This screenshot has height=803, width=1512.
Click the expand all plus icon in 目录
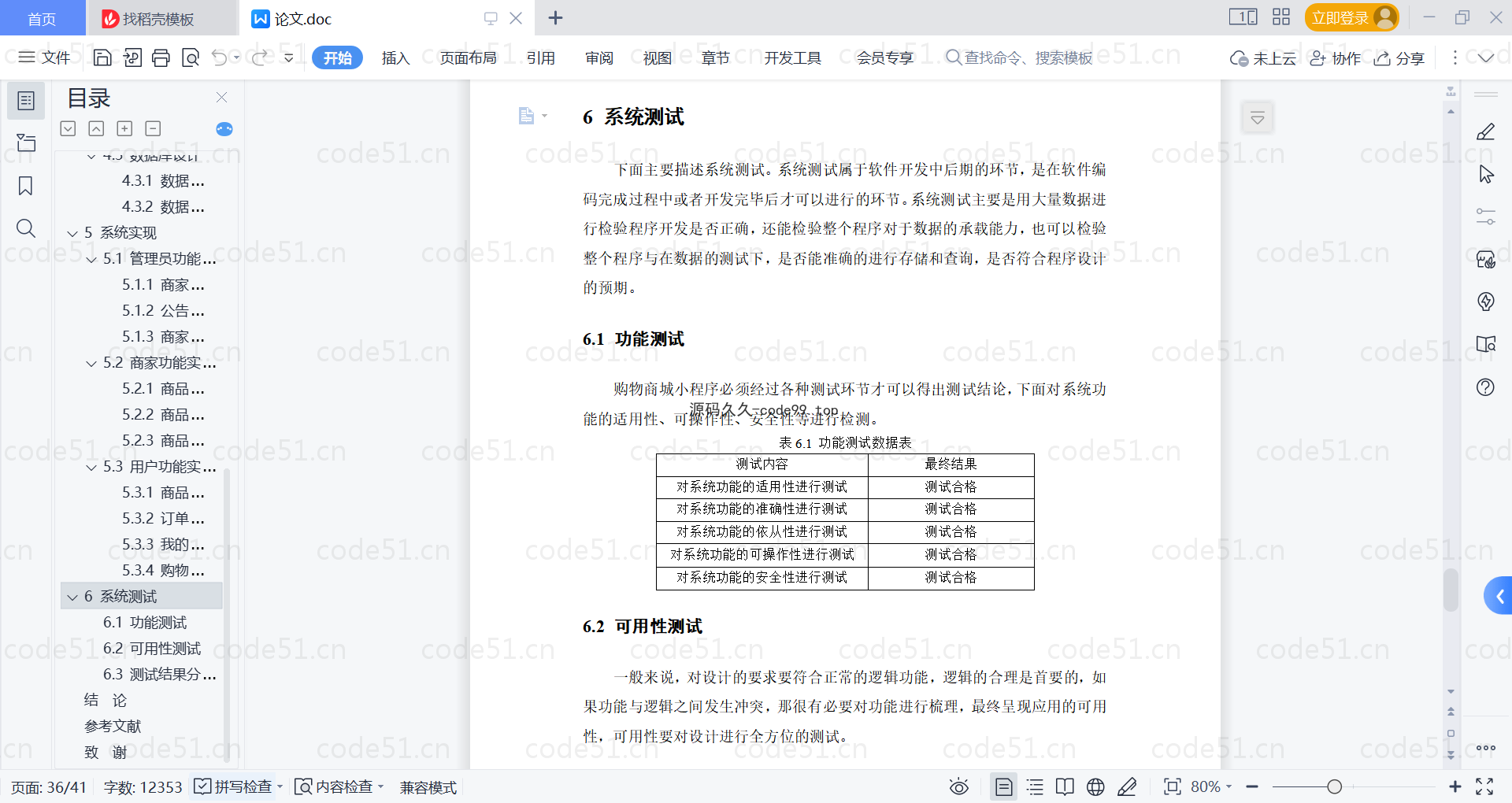124,128
